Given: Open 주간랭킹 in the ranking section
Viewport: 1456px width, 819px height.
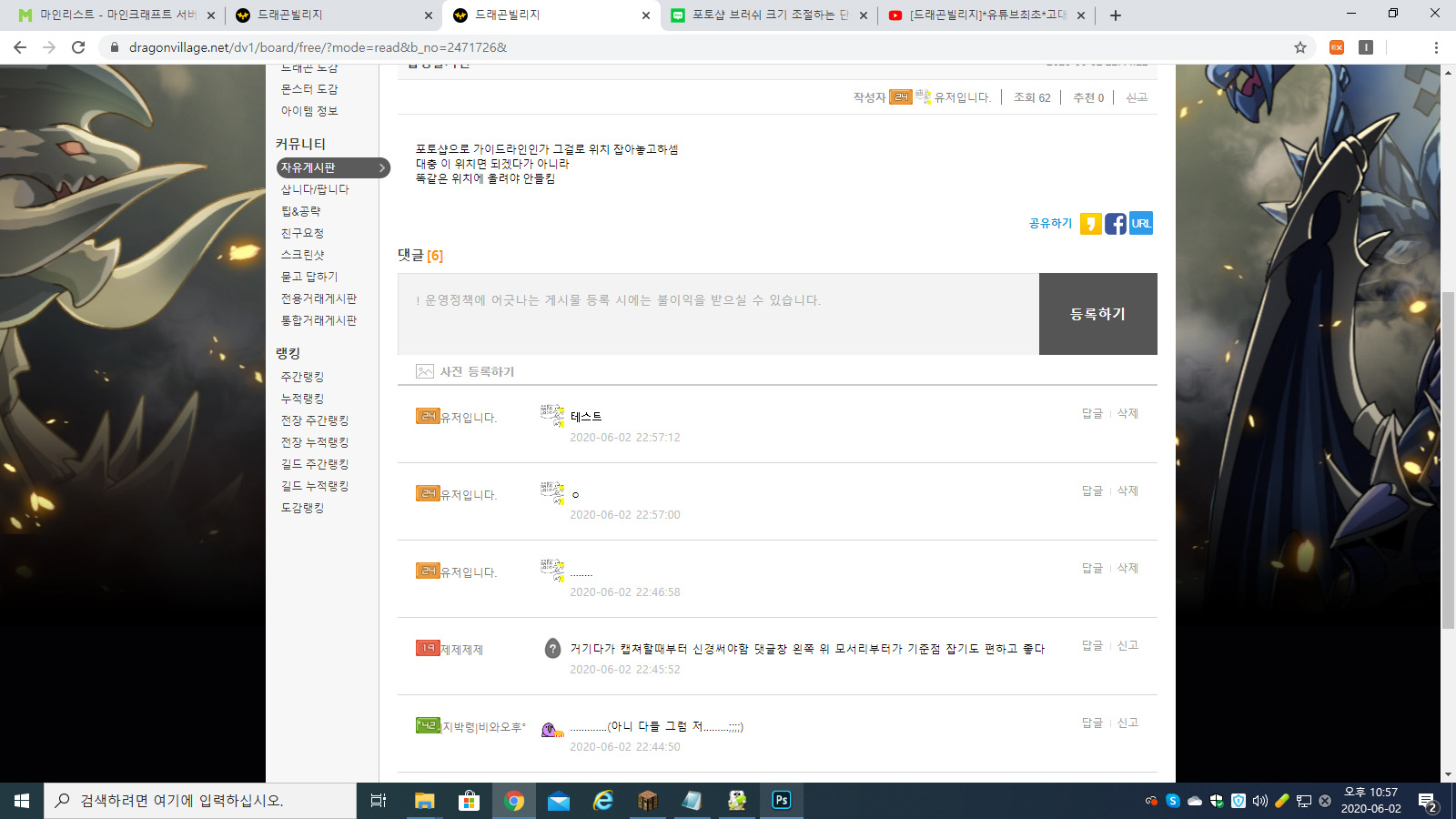Looking at the screenshot, I should [302, 377].
